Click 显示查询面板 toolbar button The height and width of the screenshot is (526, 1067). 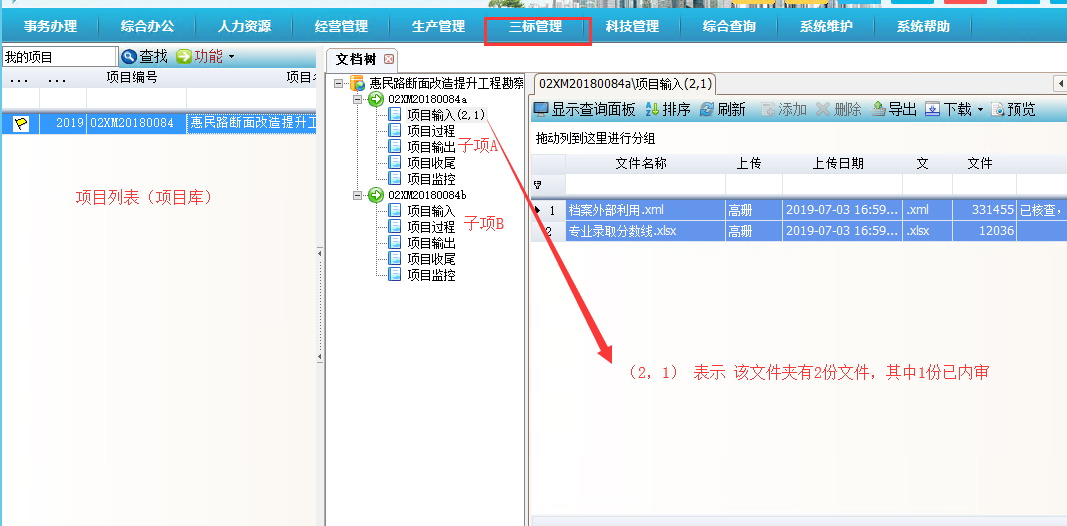point(584,110)
